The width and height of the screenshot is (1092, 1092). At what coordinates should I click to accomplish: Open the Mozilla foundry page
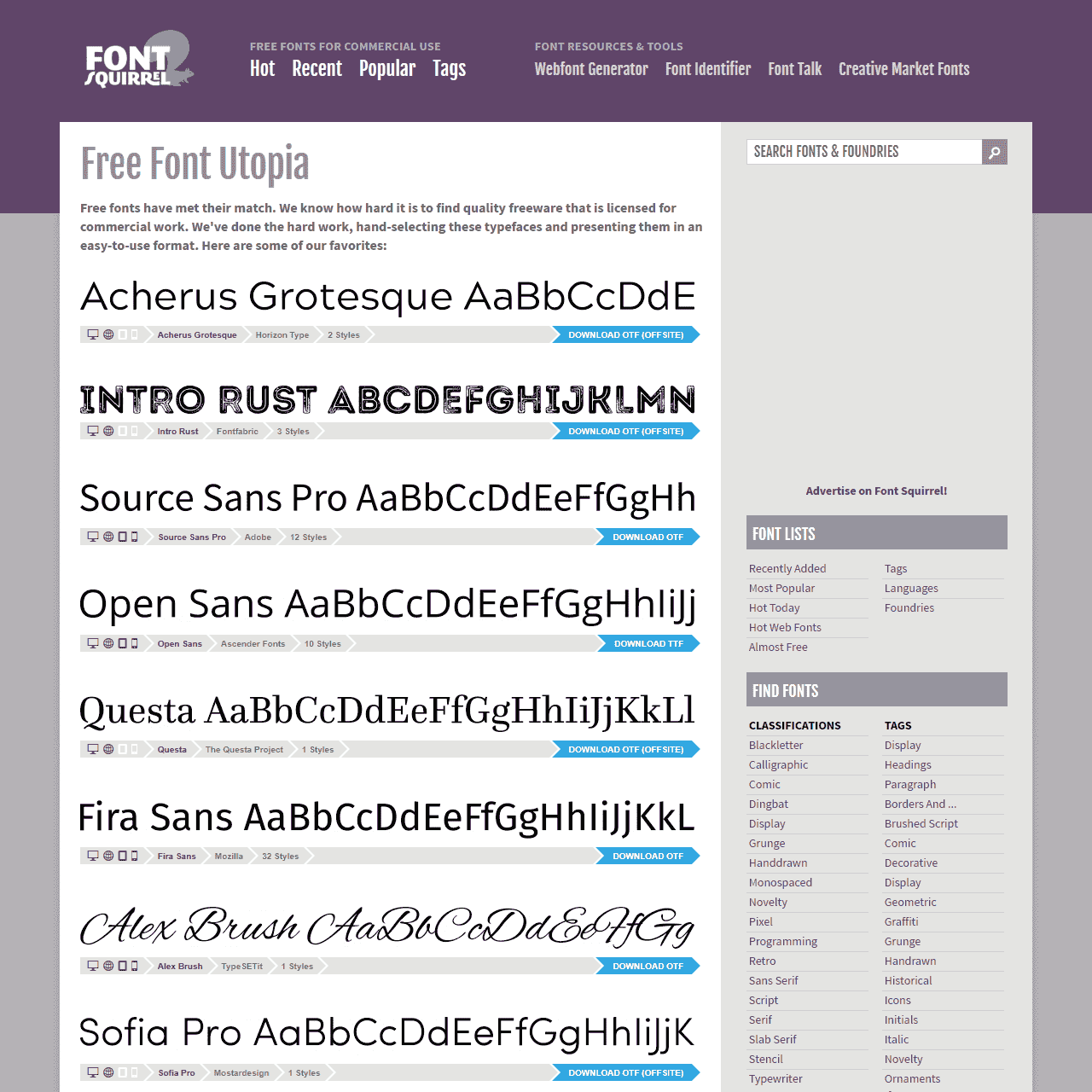pyautogui.click(x=228, y=856)
